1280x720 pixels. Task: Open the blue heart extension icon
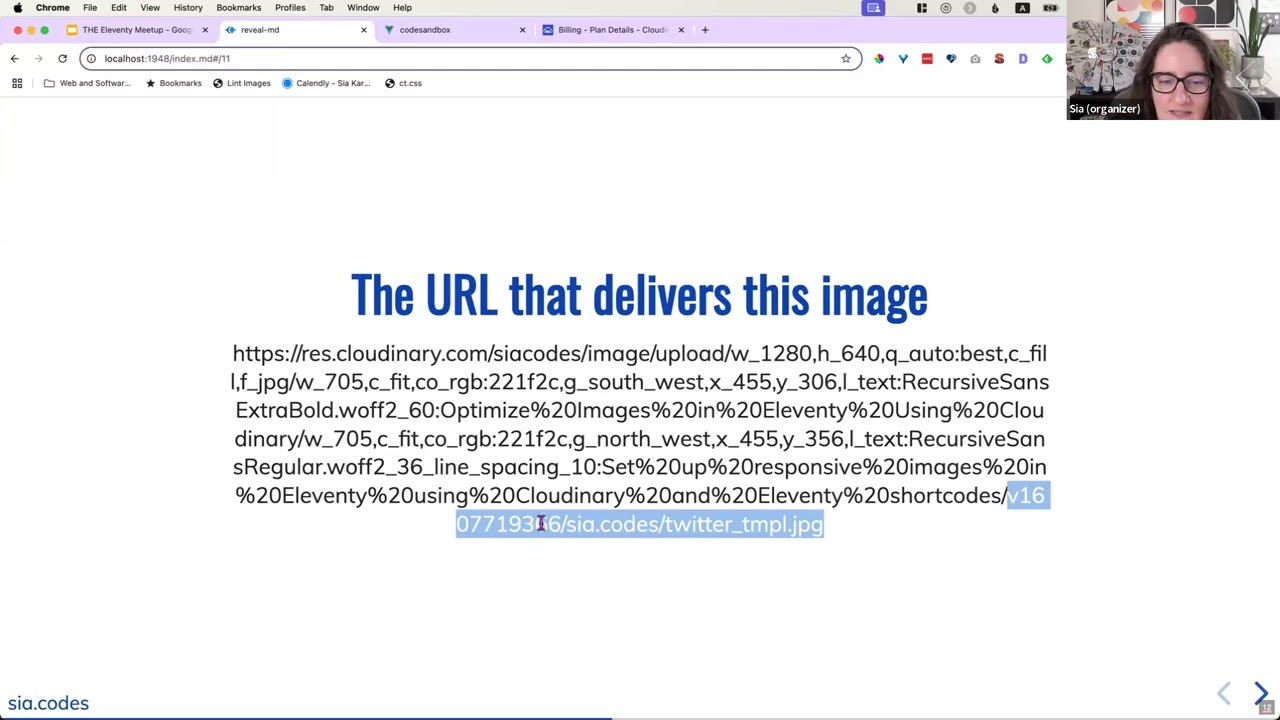[951, 59]
